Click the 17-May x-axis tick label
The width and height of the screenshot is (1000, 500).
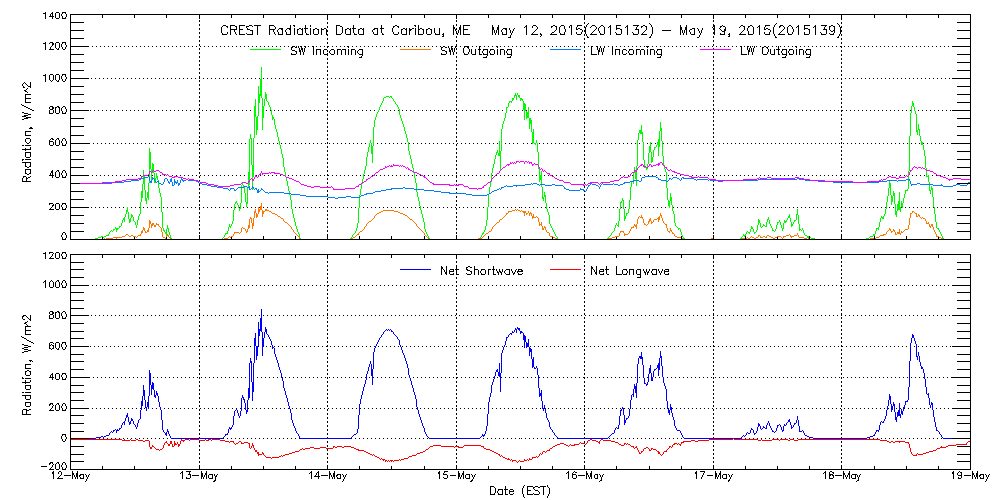tap(713, 476)
